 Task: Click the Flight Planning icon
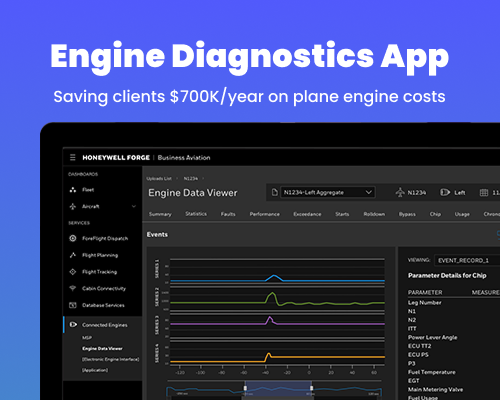(x=73, y=255)
